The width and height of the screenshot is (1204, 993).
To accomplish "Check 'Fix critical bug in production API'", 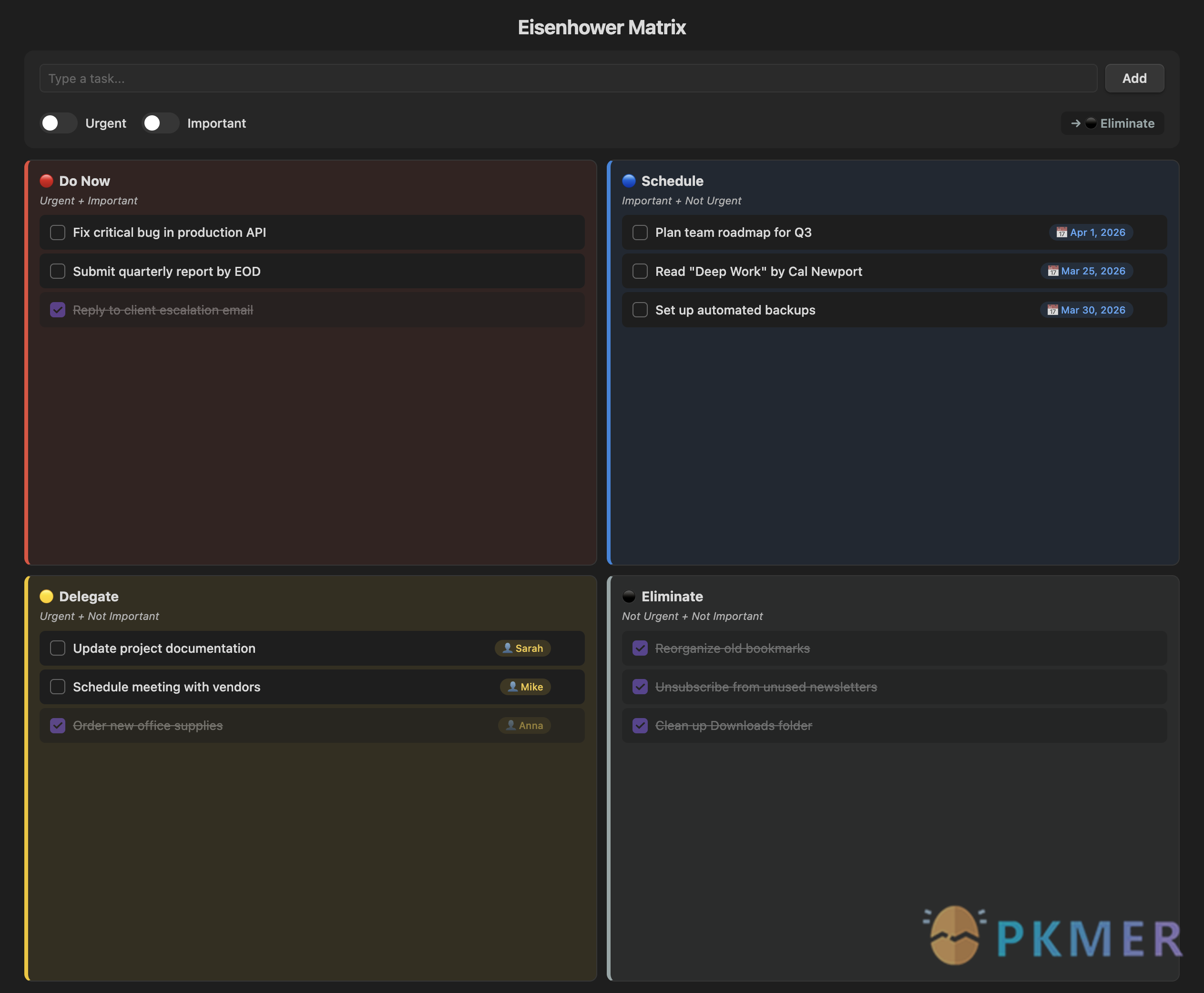I will (57, 232).
